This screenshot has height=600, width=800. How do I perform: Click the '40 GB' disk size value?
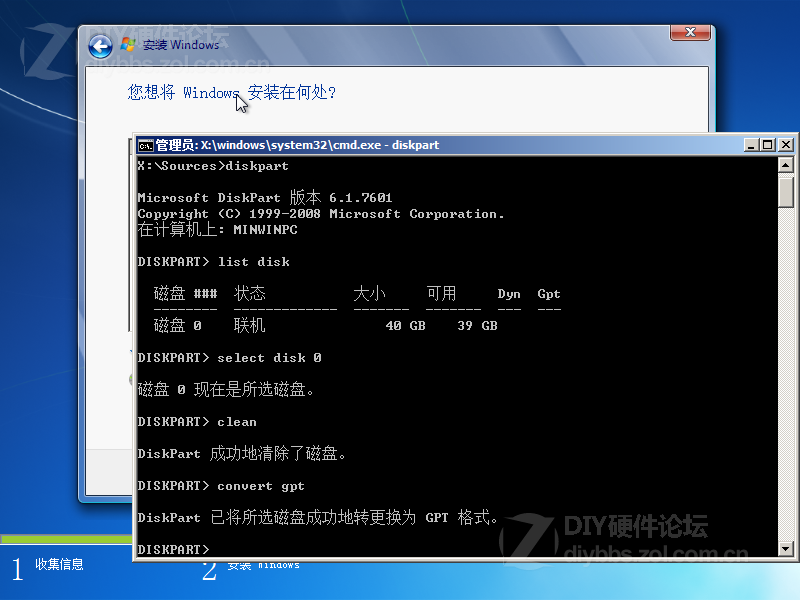(x=406, y=326)
